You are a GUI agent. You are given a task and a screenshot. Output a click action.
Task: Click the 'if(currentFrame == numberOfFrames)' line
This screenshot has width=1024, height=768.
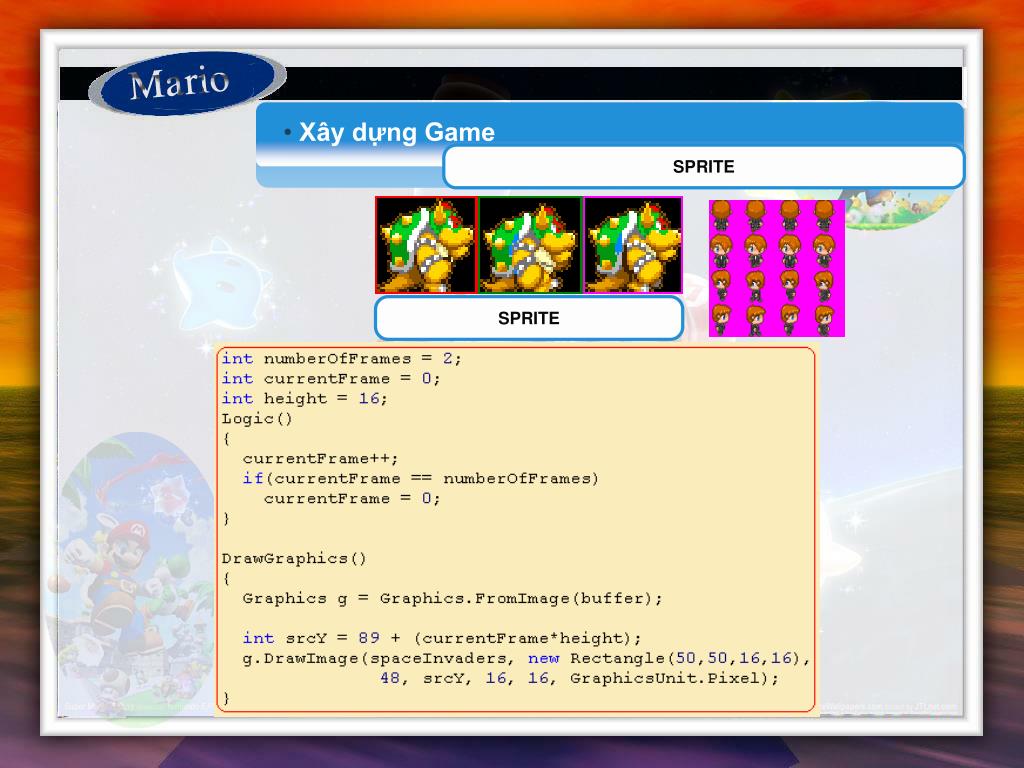pos(421,479)
